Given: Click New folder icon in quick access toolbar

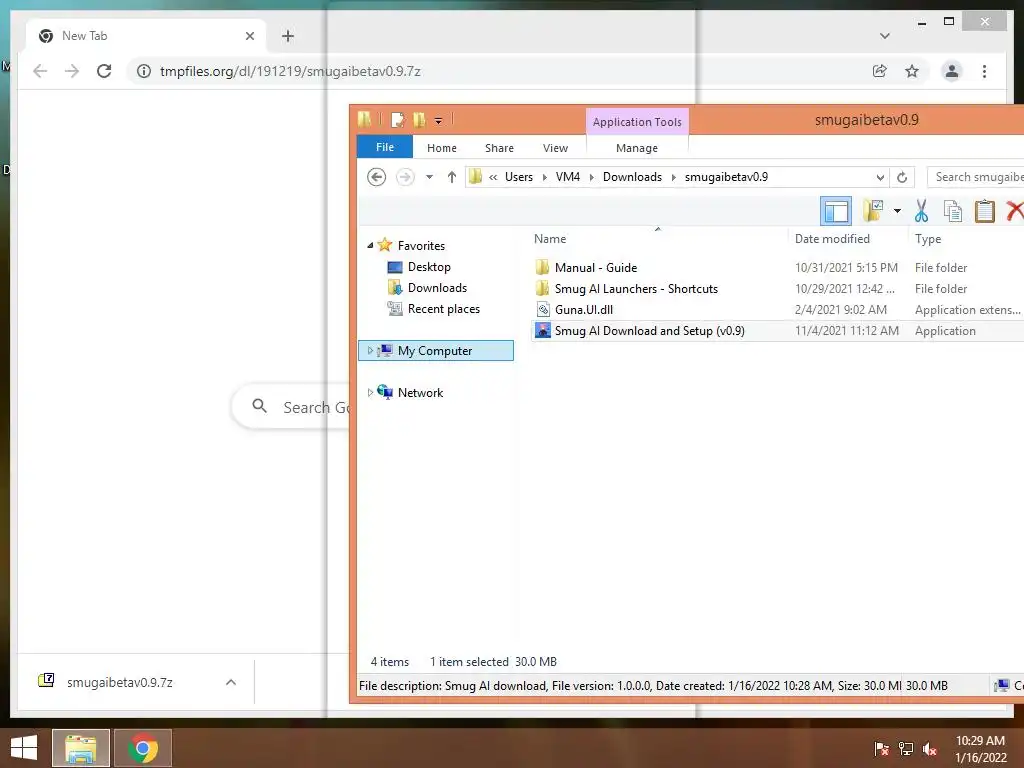Looking at the screenshot, I should (x=419, y=120).
